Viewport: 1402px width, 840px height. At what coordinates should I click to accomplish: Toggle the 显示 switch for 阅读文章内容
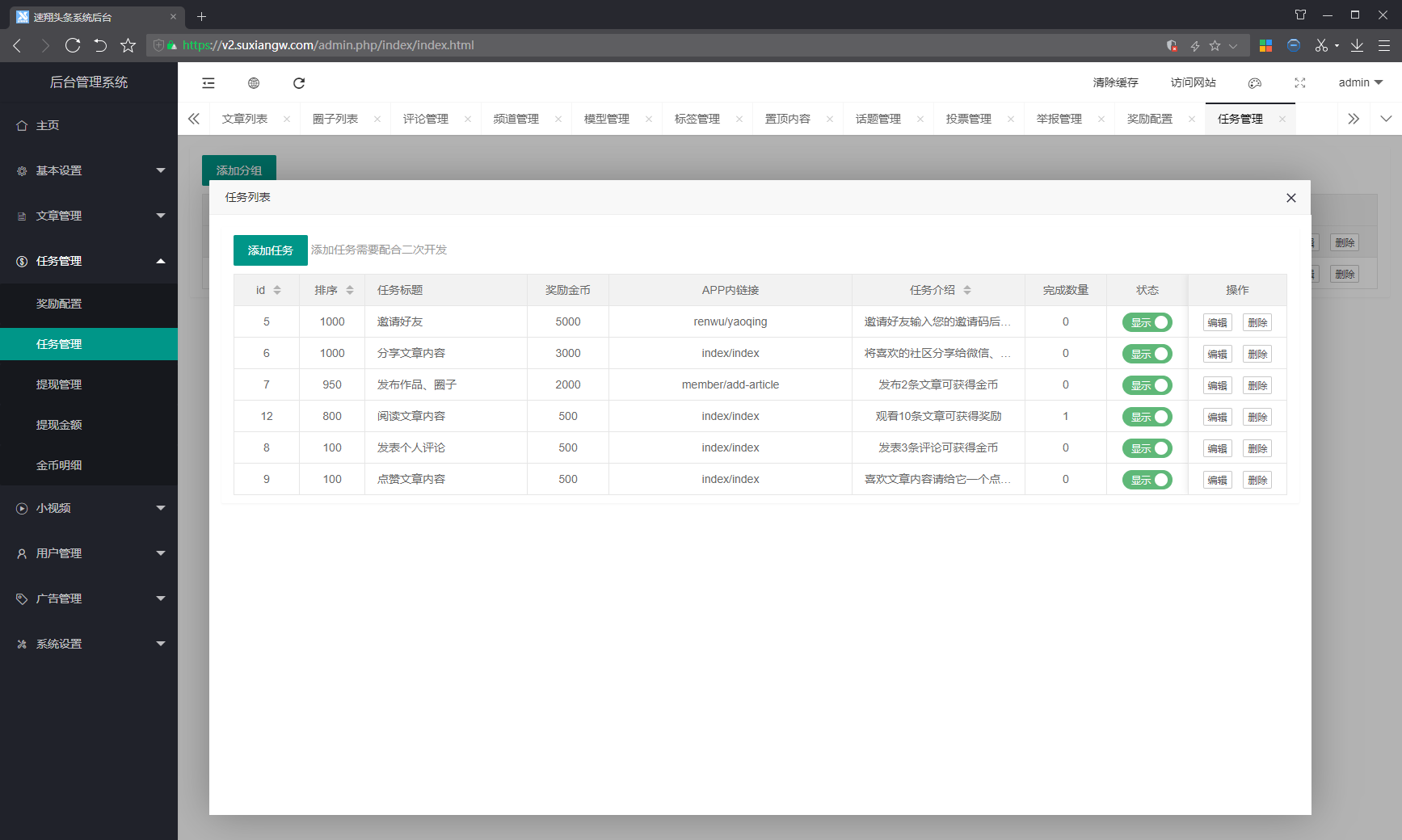point(1147,417)
